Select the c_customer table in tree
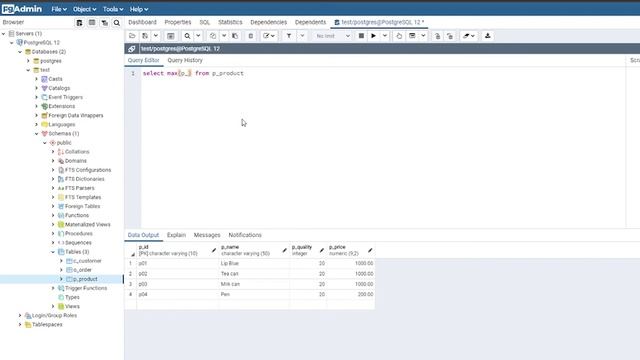 (87, 261)
